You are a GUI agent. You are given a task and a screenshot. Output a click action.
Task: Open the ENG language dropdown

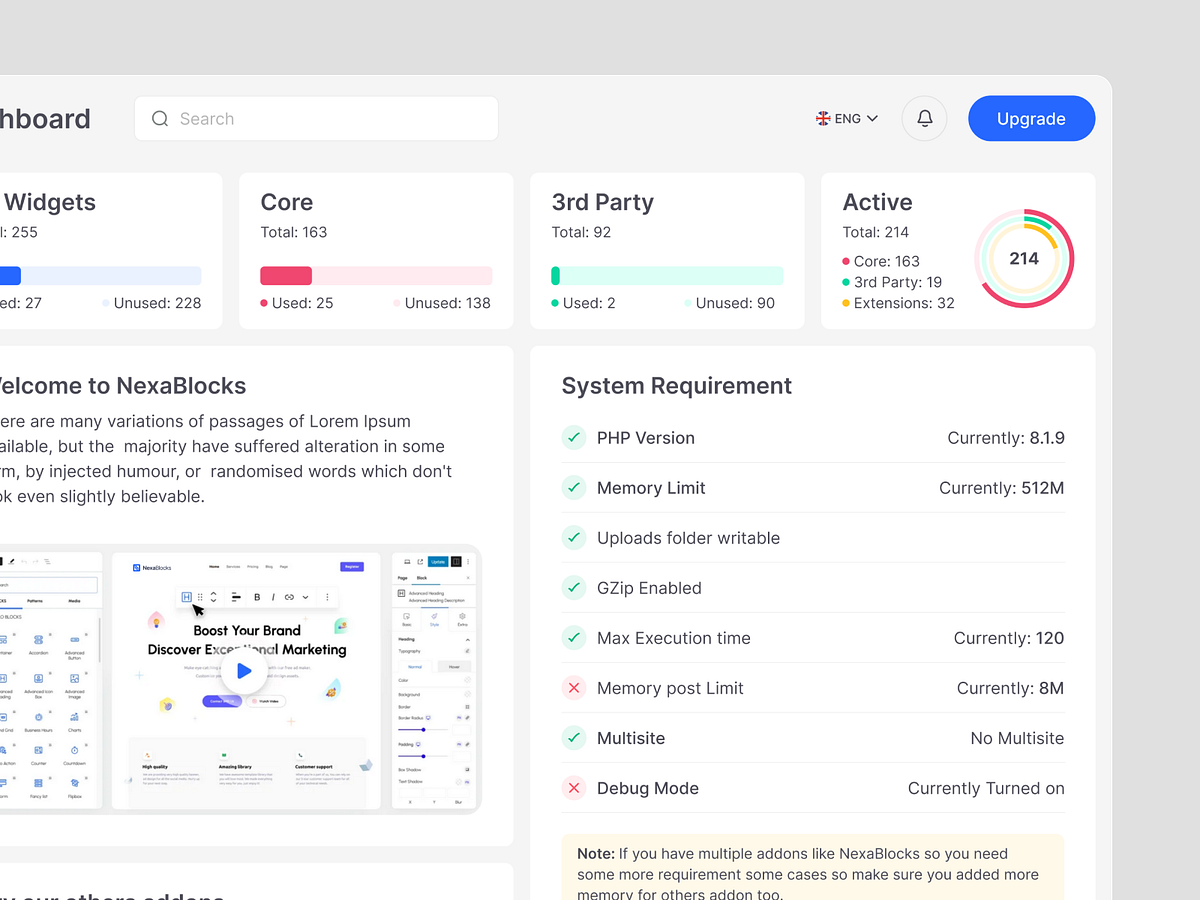pyautogui.click(x=847, y=118)
